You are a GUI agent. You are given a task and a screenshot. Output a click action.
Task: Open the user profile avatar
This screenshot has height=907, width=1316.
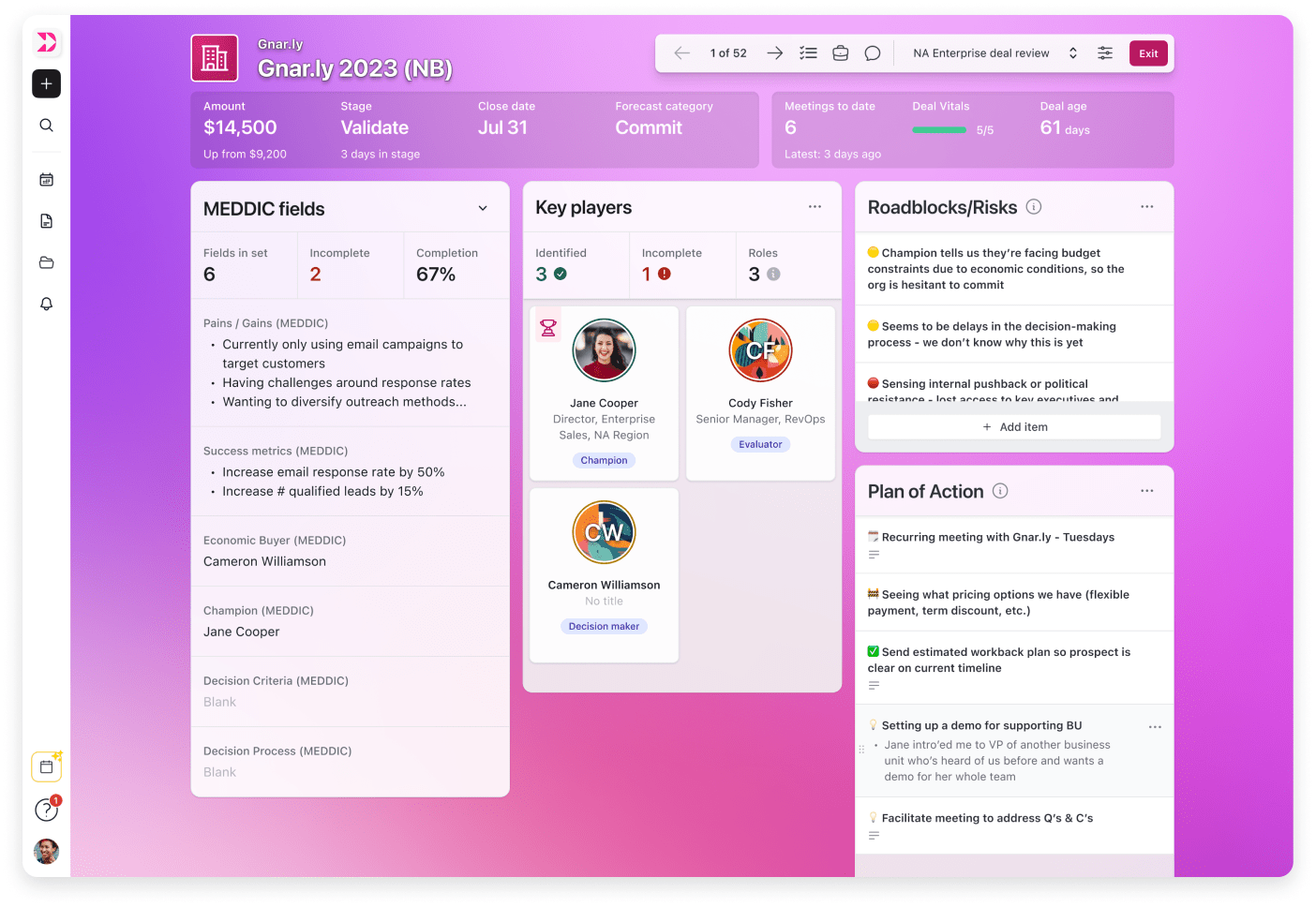[46, 851]
